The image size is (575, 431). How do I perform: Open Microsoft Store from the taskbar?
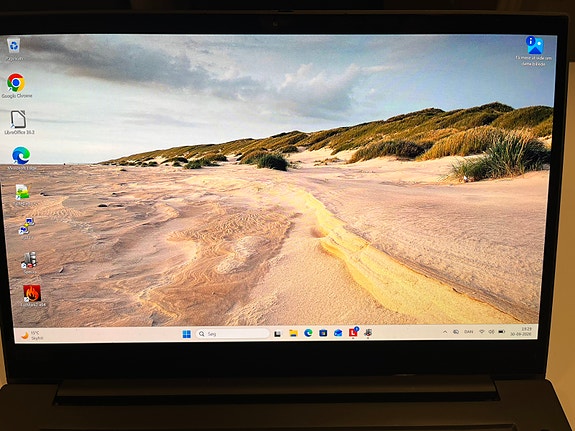click(x=323, y=333)
